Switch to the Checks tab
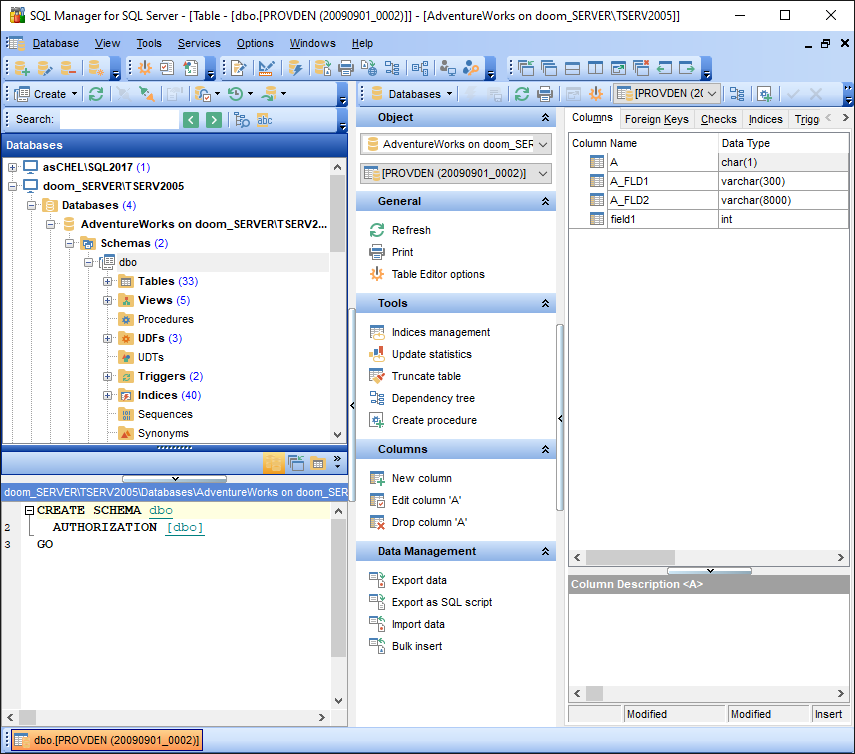 tap(718, 119)
